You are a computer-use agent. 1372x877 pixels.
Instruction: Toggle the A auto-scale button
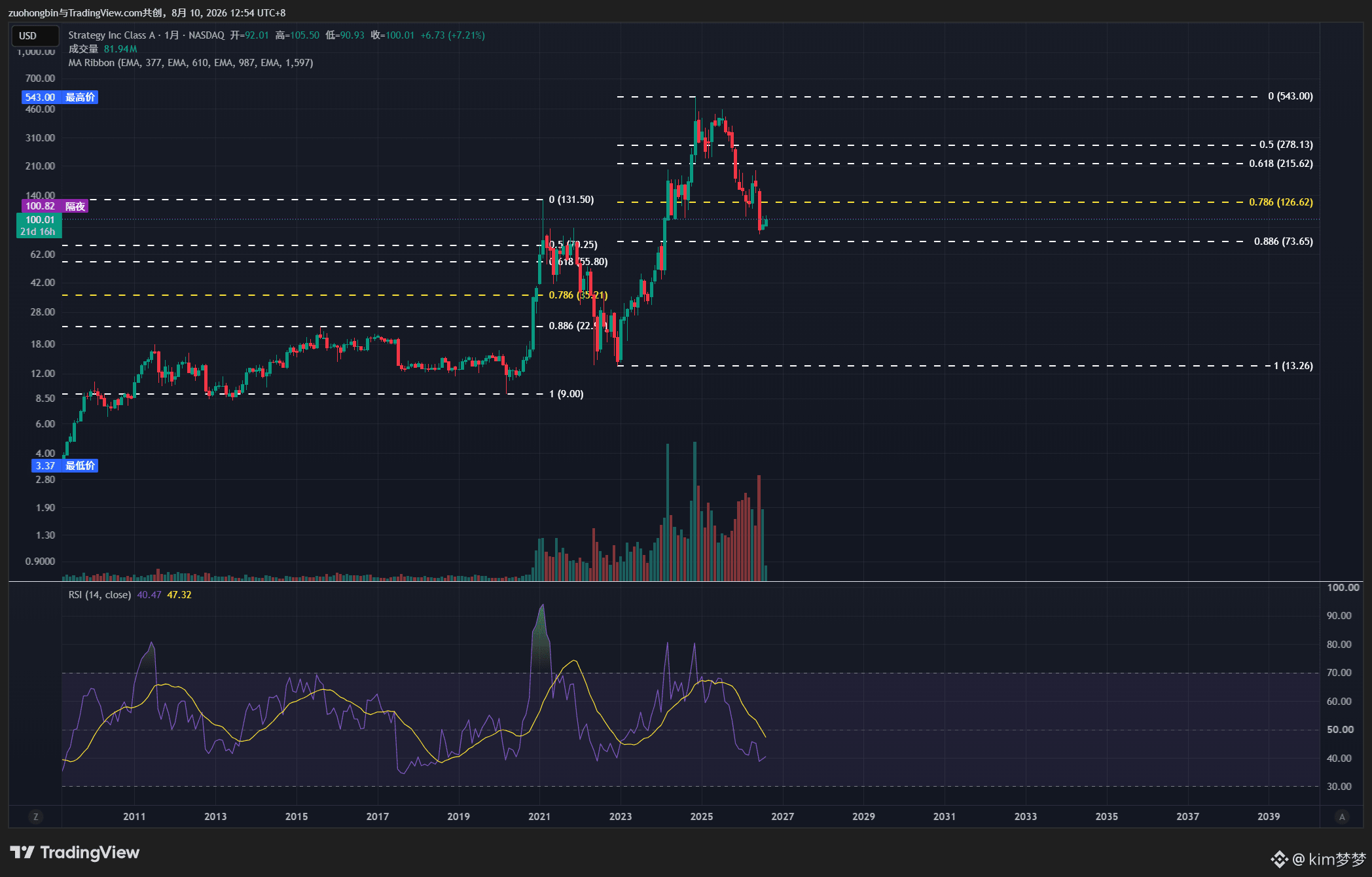tap(1342, 816)
